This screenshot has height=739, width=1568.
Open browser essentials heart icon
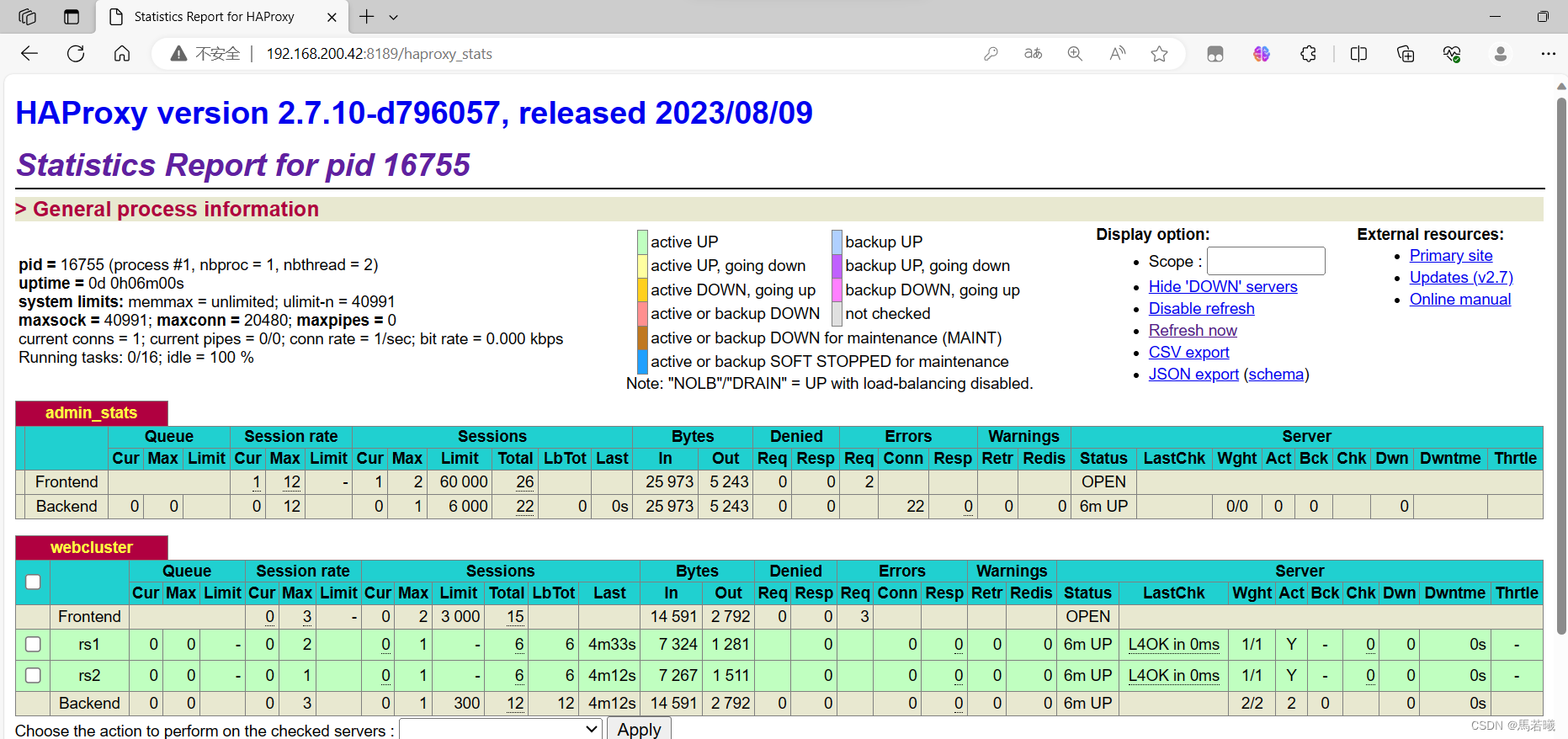[x=1452, y=54]
